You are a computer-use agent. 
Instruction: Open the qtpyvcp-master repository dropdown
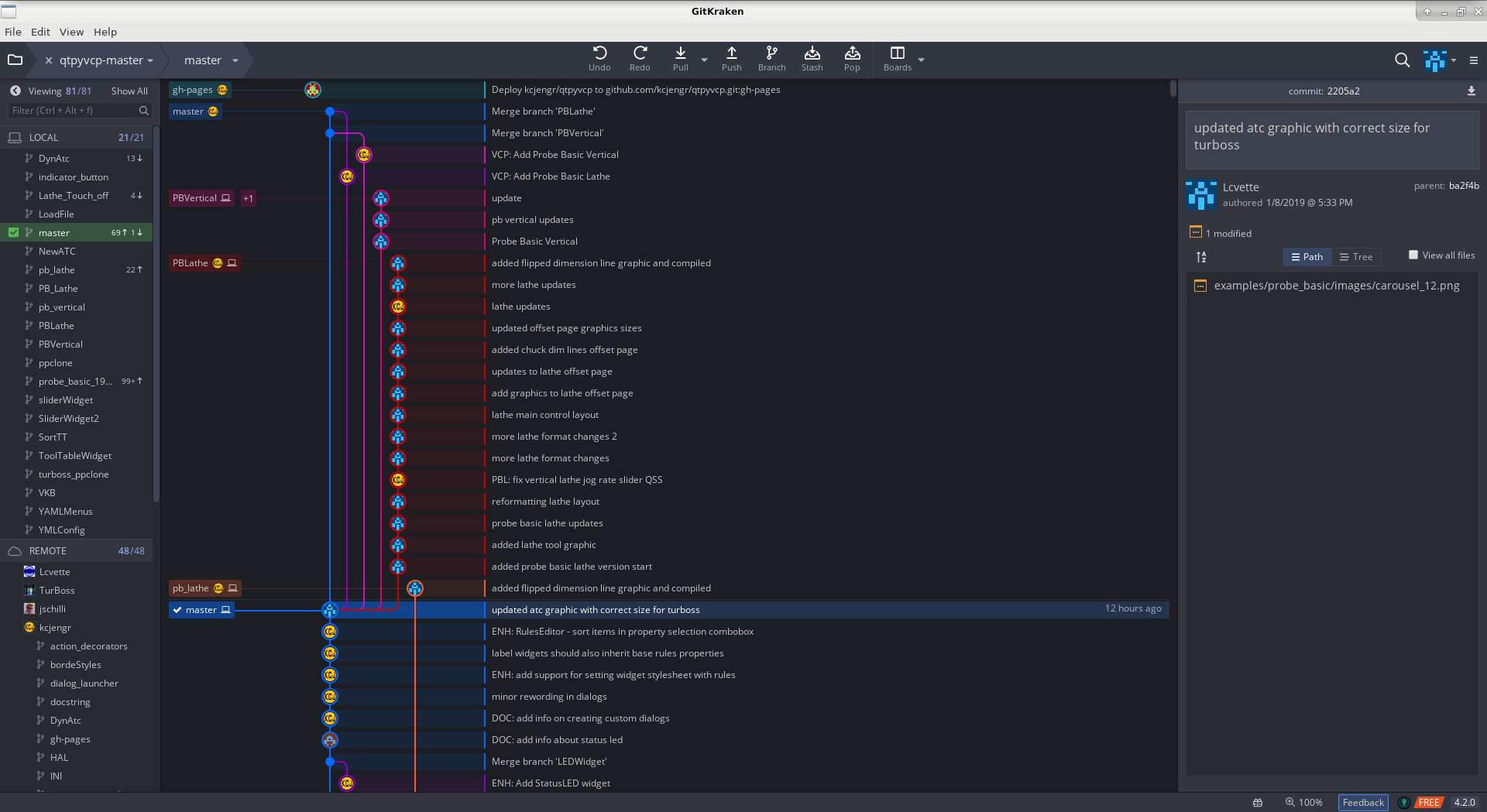(x=150, y=60)
